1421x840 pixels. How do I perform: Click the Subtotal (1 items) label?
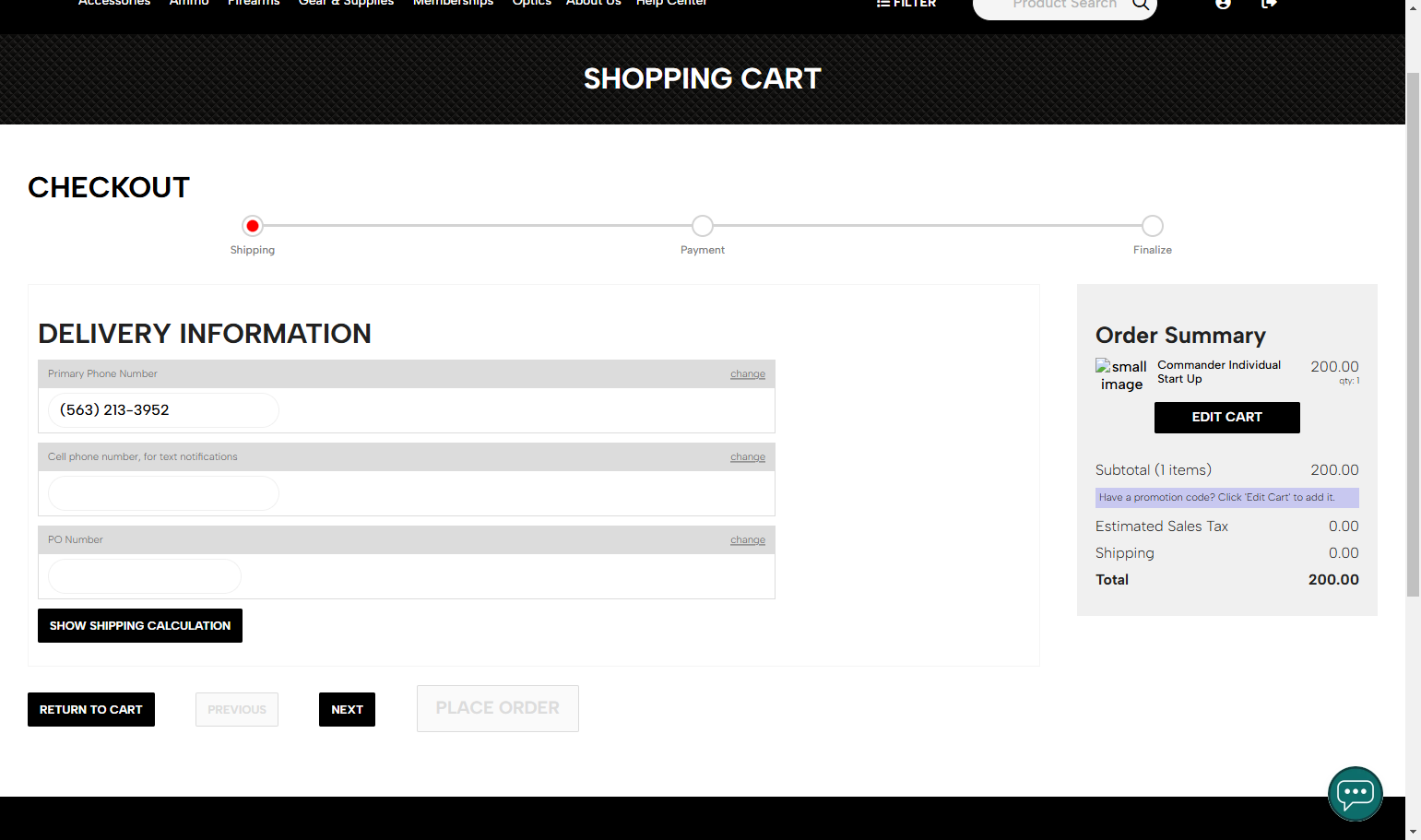click(x=1154, y=470)
